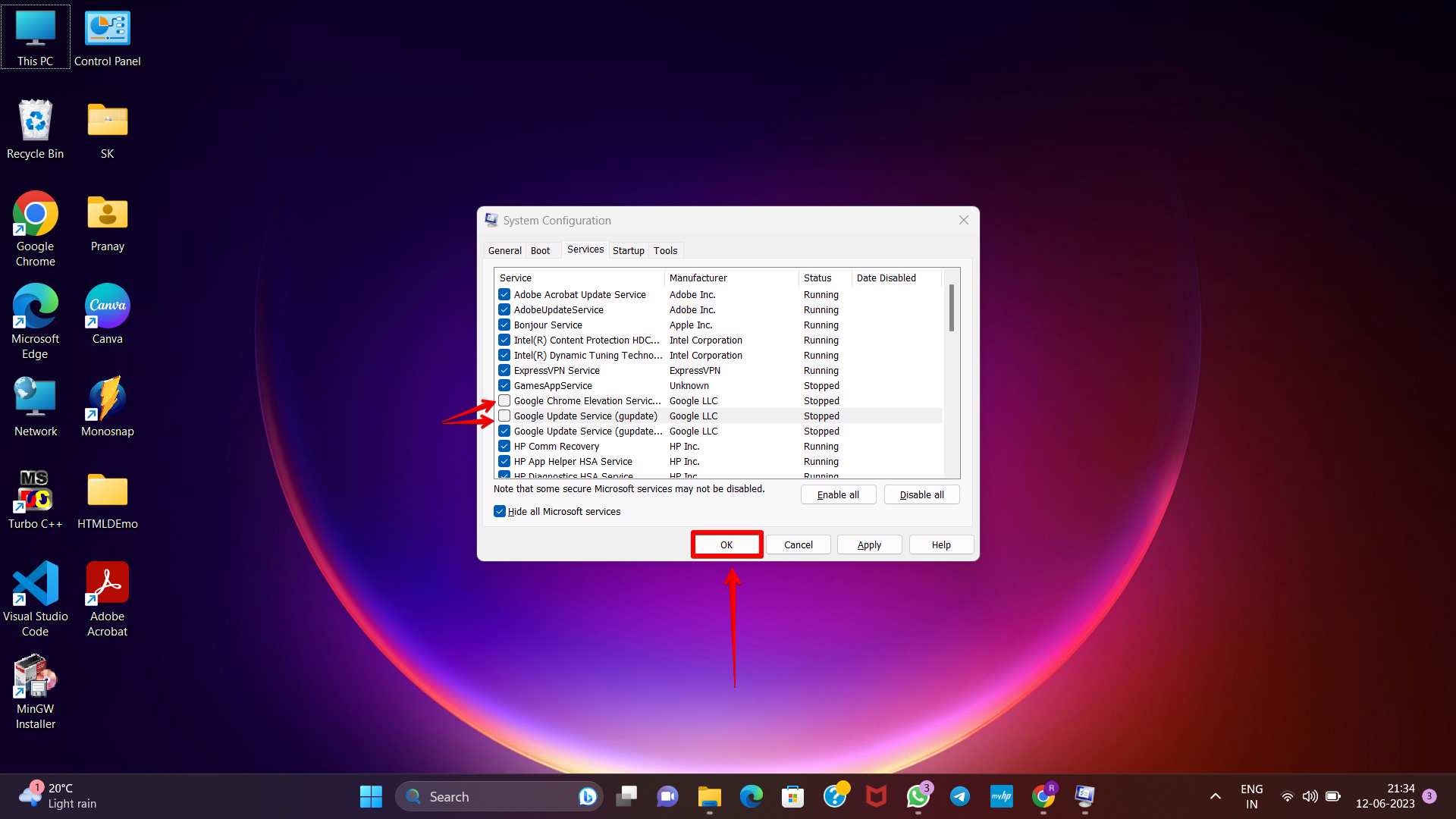Open the Windows Start menu

click(371, 796)
